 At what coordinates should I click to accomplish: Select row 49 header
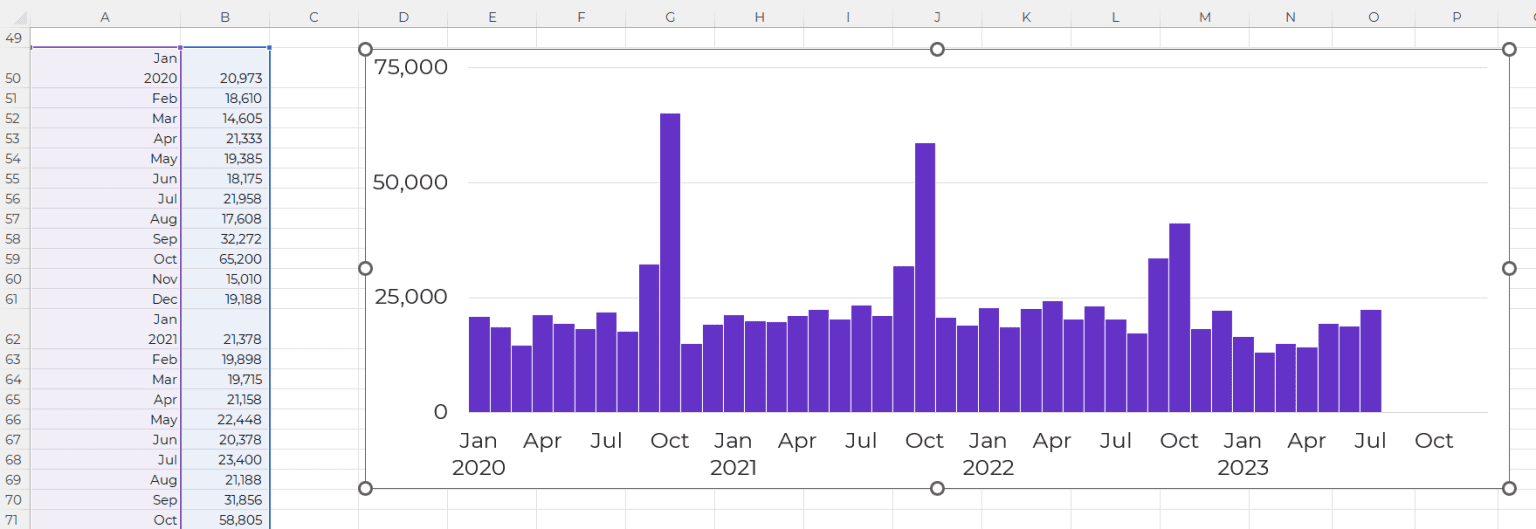tap(14, 38)
